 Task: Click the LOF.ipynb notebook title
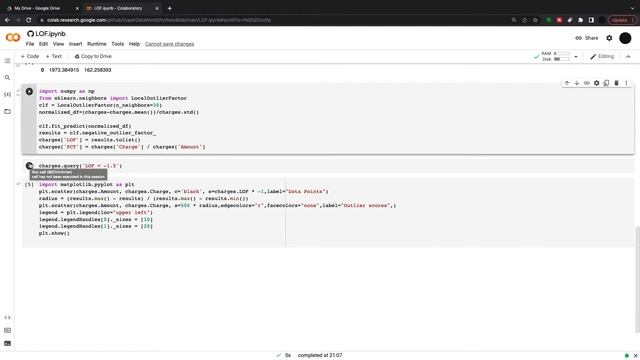[x=50, y=34]
